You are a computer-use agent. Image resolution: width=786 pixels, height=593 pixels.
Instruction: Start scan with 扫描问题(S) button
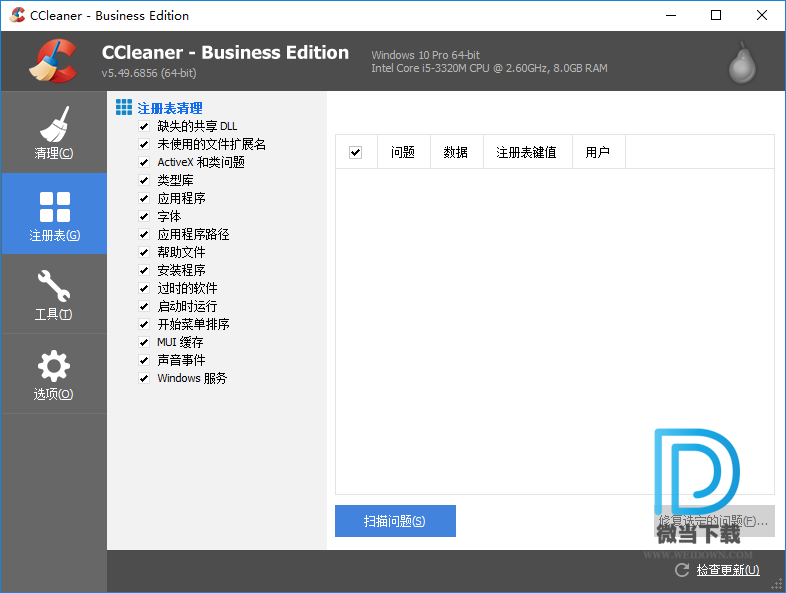point(395,521)
